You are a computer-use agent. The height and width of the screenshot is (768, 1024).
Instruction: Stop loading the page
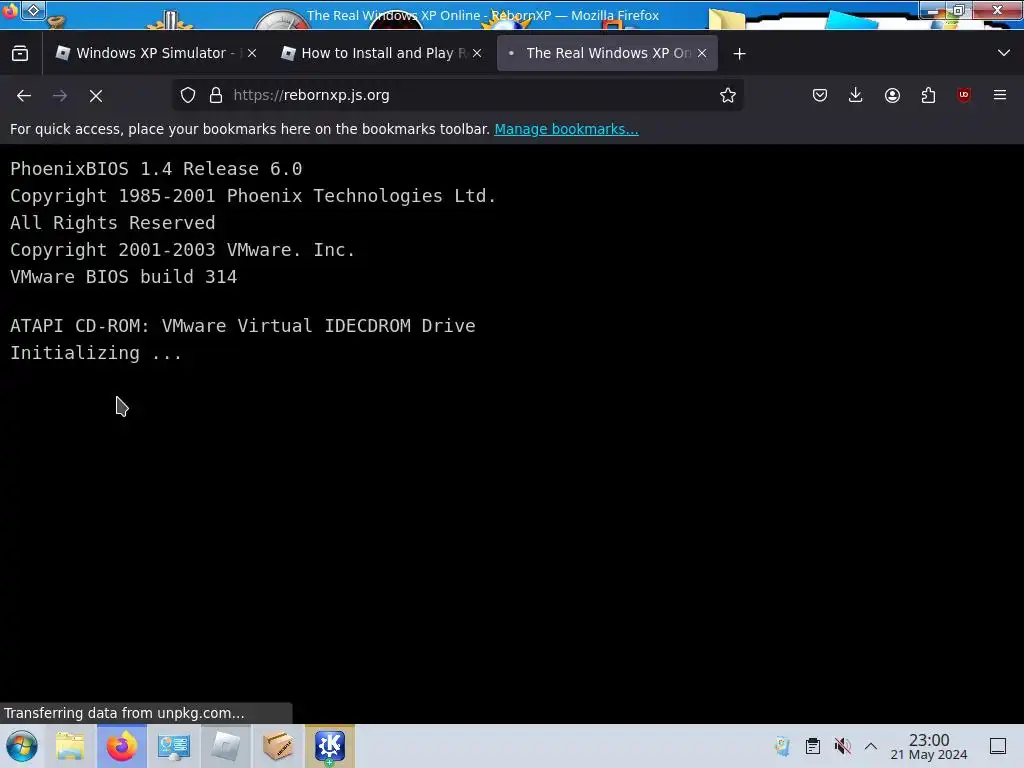[96, 95]
